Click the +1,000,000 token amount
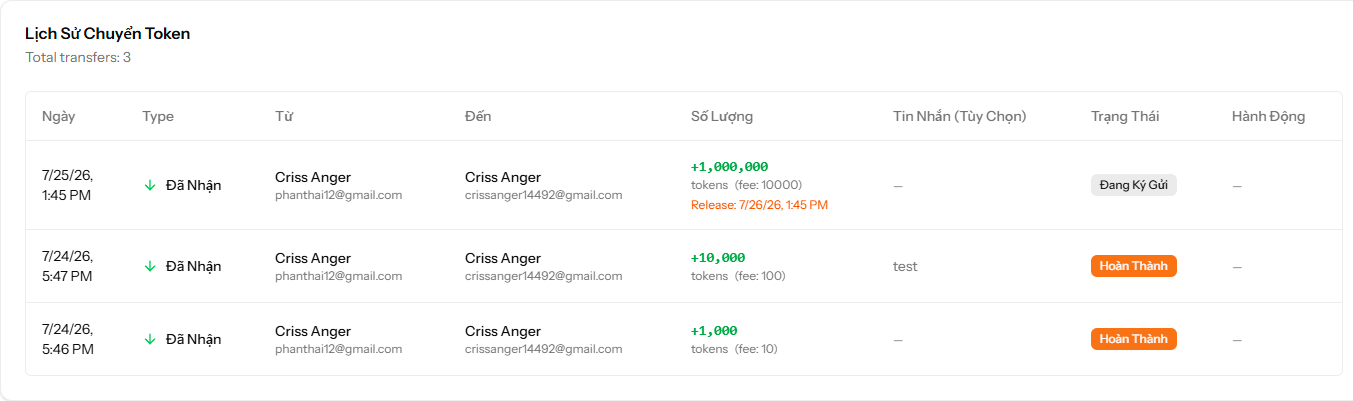 [729, 167]
